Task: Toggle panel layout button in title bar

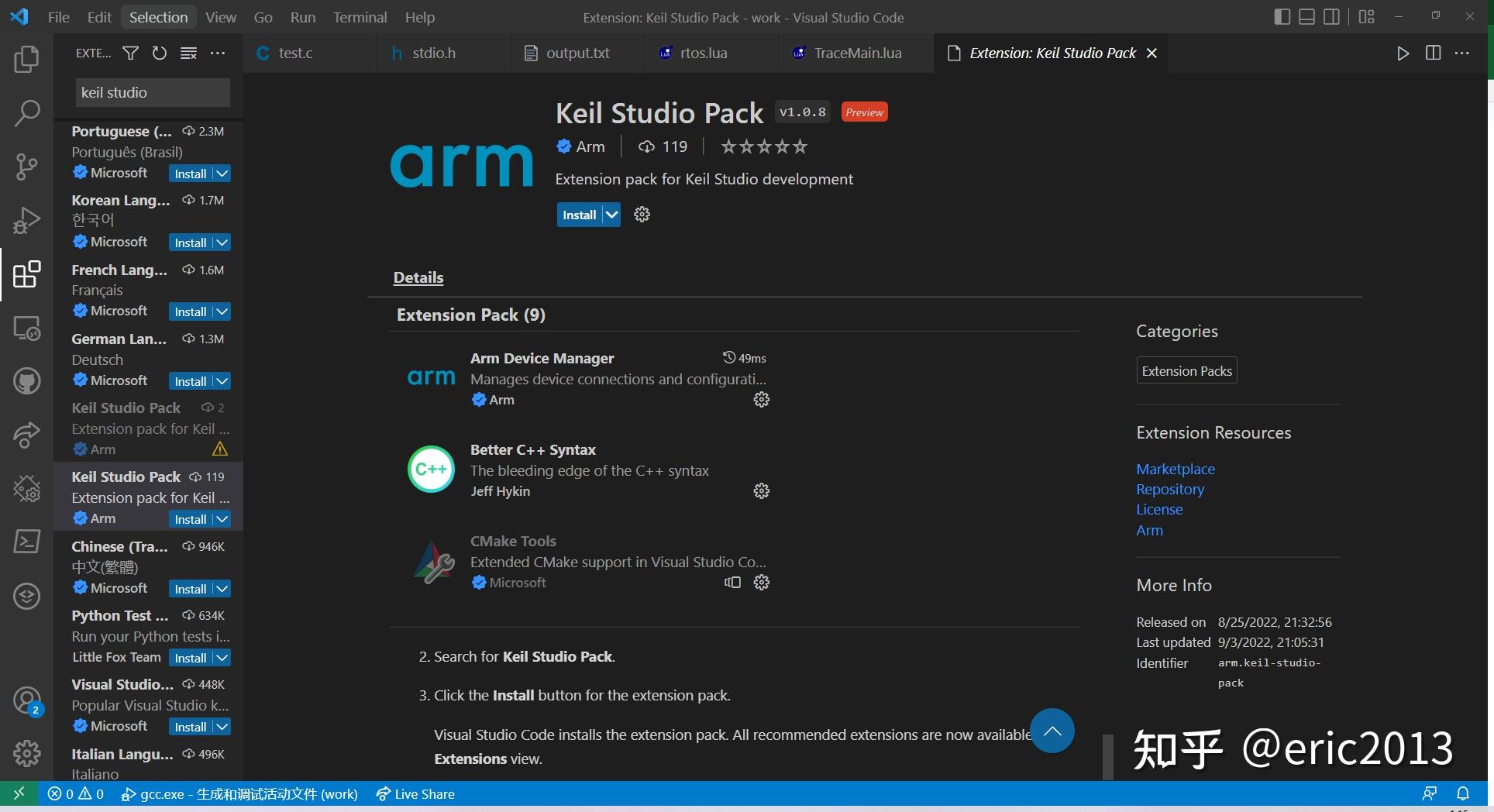Action: click(x=1306, y=17)
